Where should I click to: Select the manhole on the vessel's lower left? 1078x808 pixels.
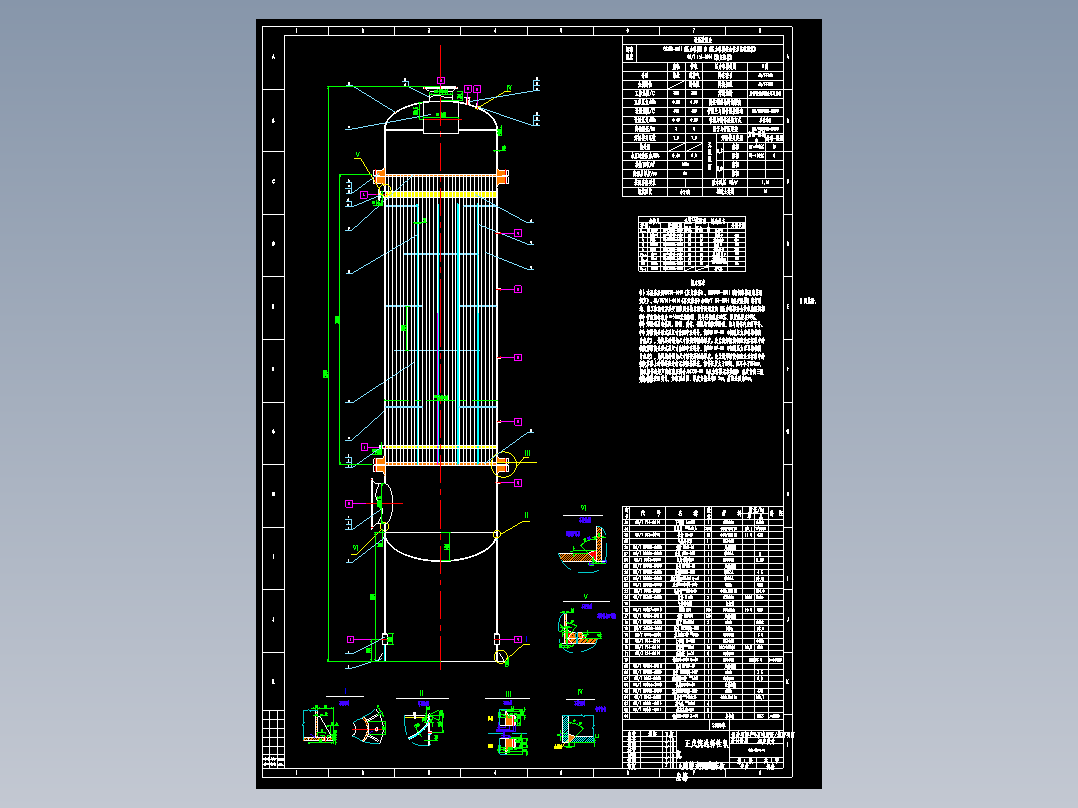[x=382, y=504]
